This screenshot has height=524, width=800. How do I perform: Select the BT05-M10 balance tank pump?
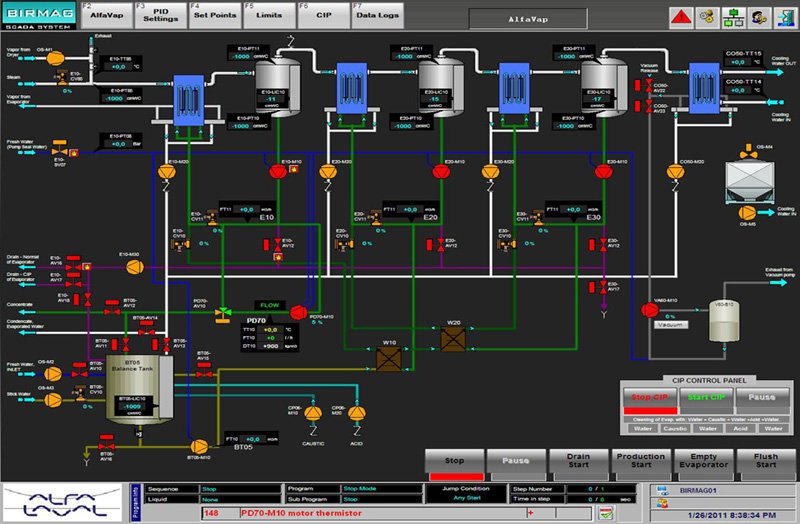coord(199,446)
